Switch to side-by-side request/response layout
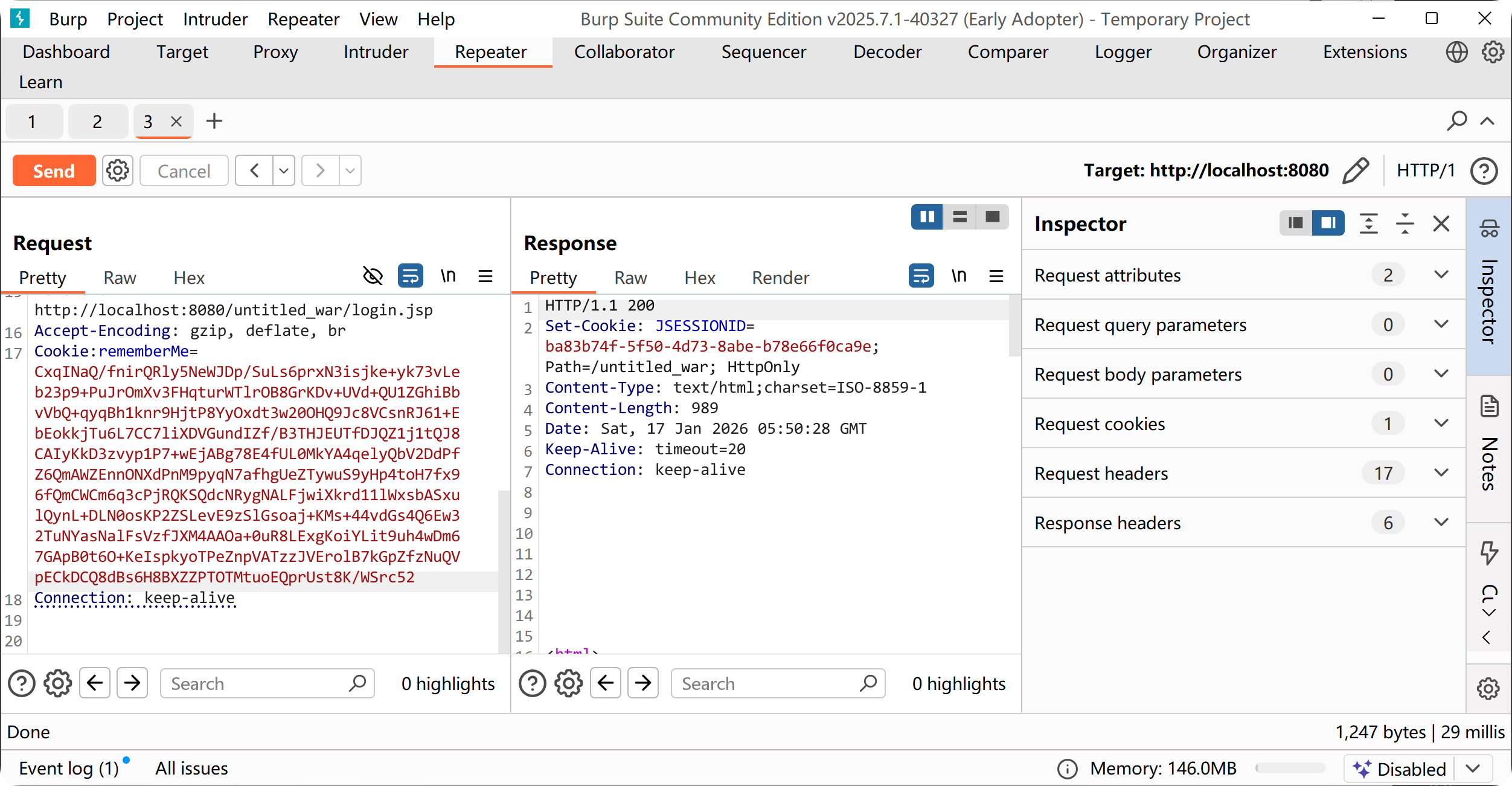The width and height of the screenshot is (1512, 786). (x=927, y=216)
